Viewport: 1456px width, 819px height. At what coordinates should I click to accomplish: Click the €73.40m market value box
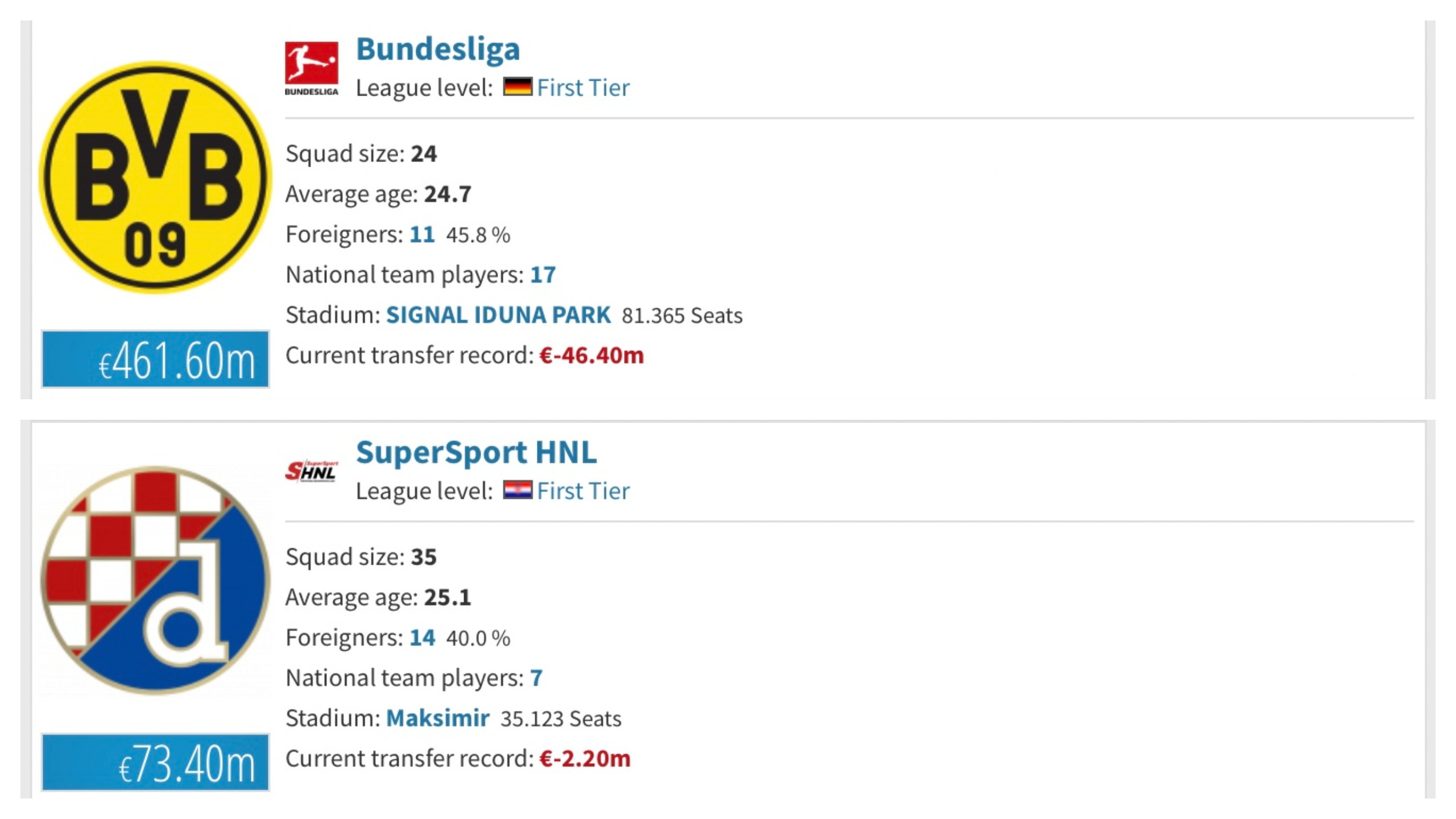(x=155, y=763)
